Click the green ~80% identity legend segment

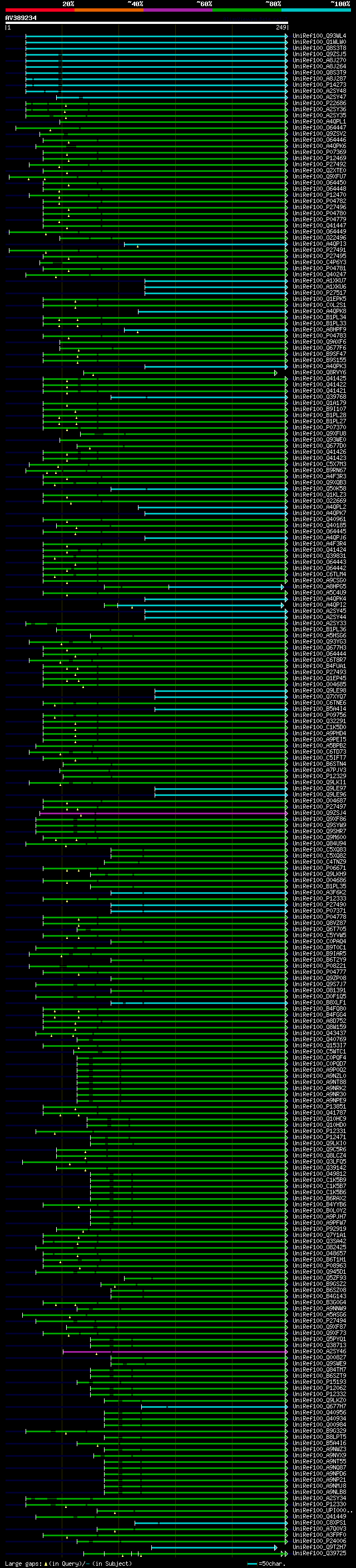click(x=247, y=10)
